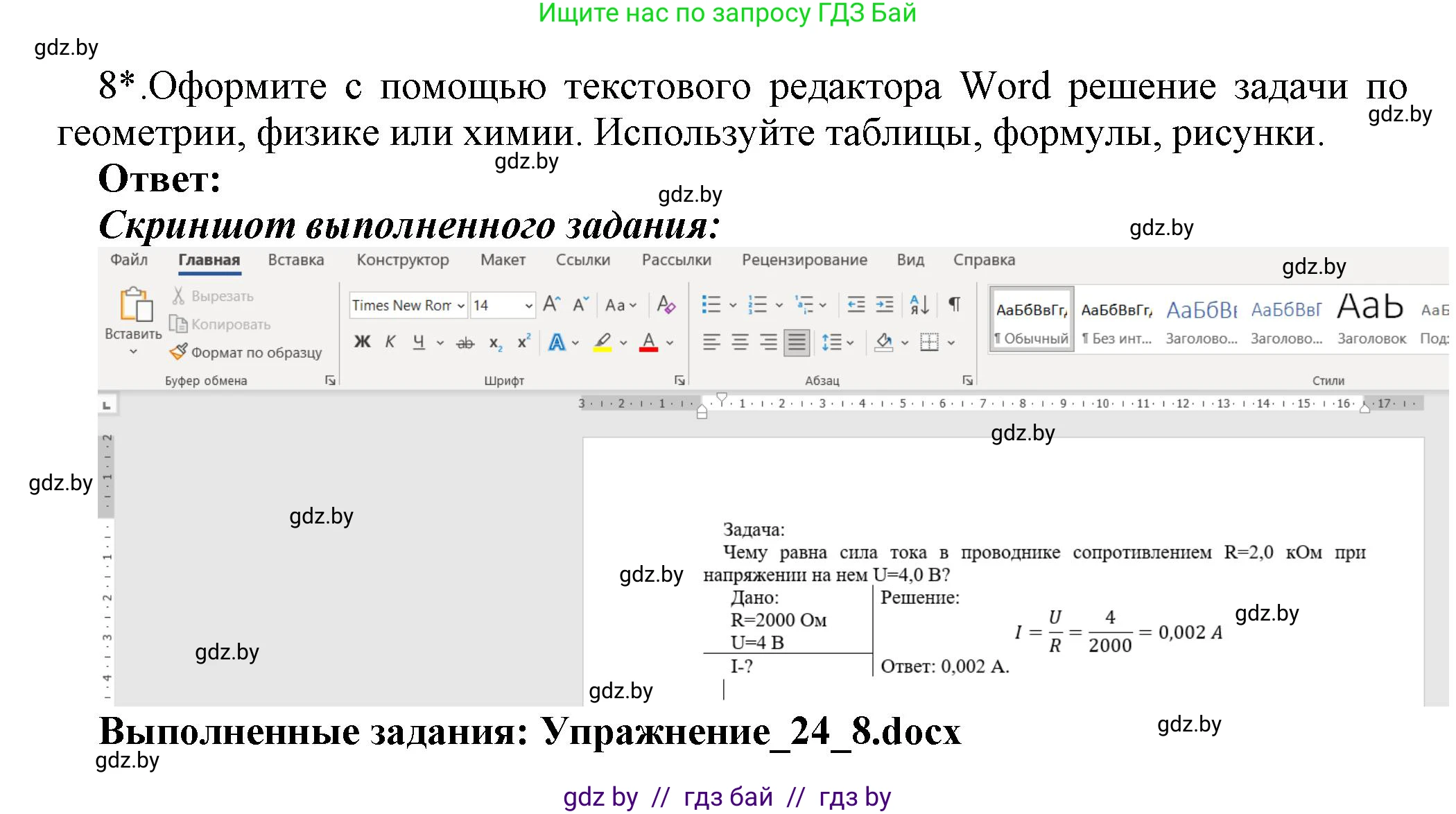Switch to the Вид tab

(910, 260)
